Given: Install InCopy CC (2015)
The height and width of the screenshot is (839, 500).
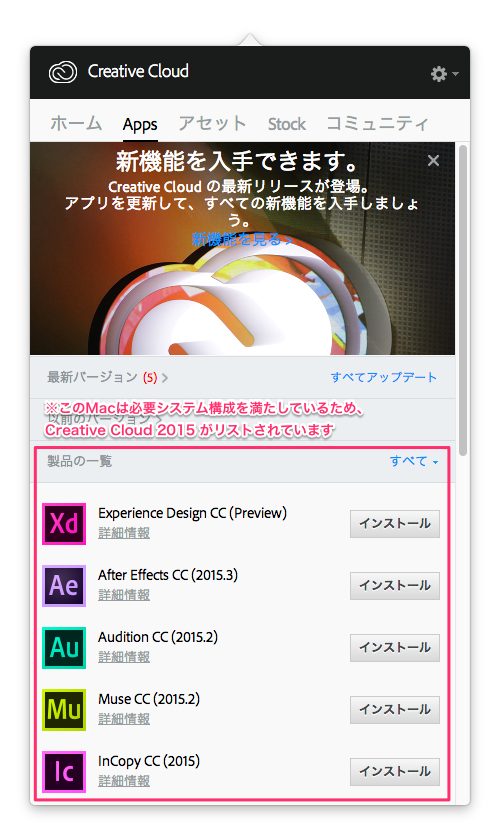Looking at the screenshot, I should pyautogui.click(x=395, y=772).
